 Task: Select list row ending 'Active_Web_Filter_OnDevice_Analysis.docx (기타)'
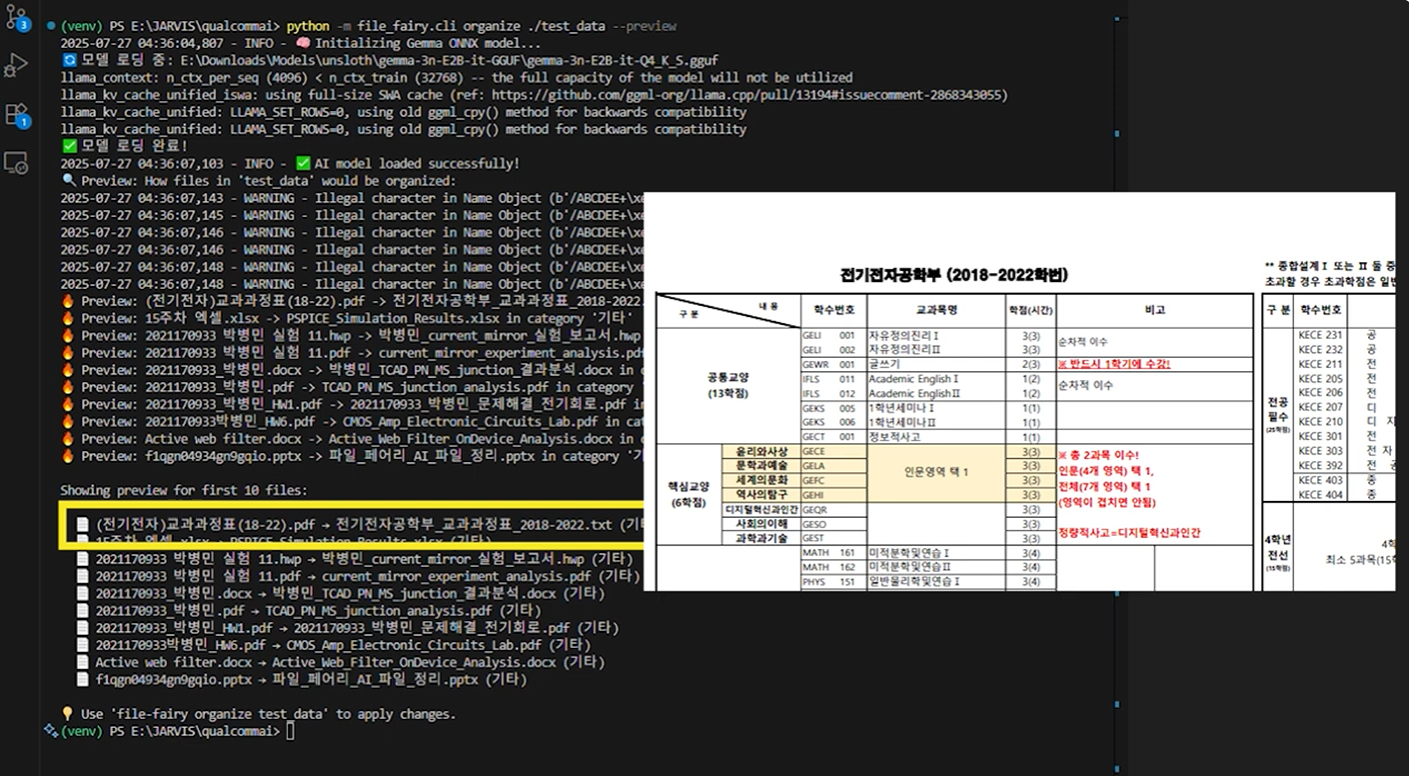point(341,662)
